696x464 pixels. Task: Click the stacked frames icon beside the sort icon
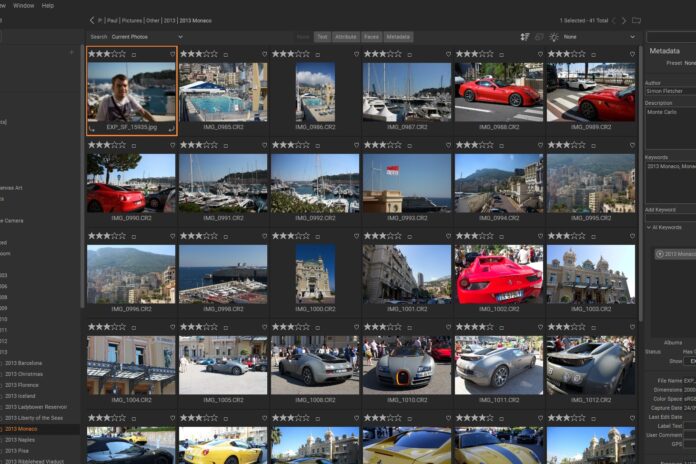click(539, 37)
